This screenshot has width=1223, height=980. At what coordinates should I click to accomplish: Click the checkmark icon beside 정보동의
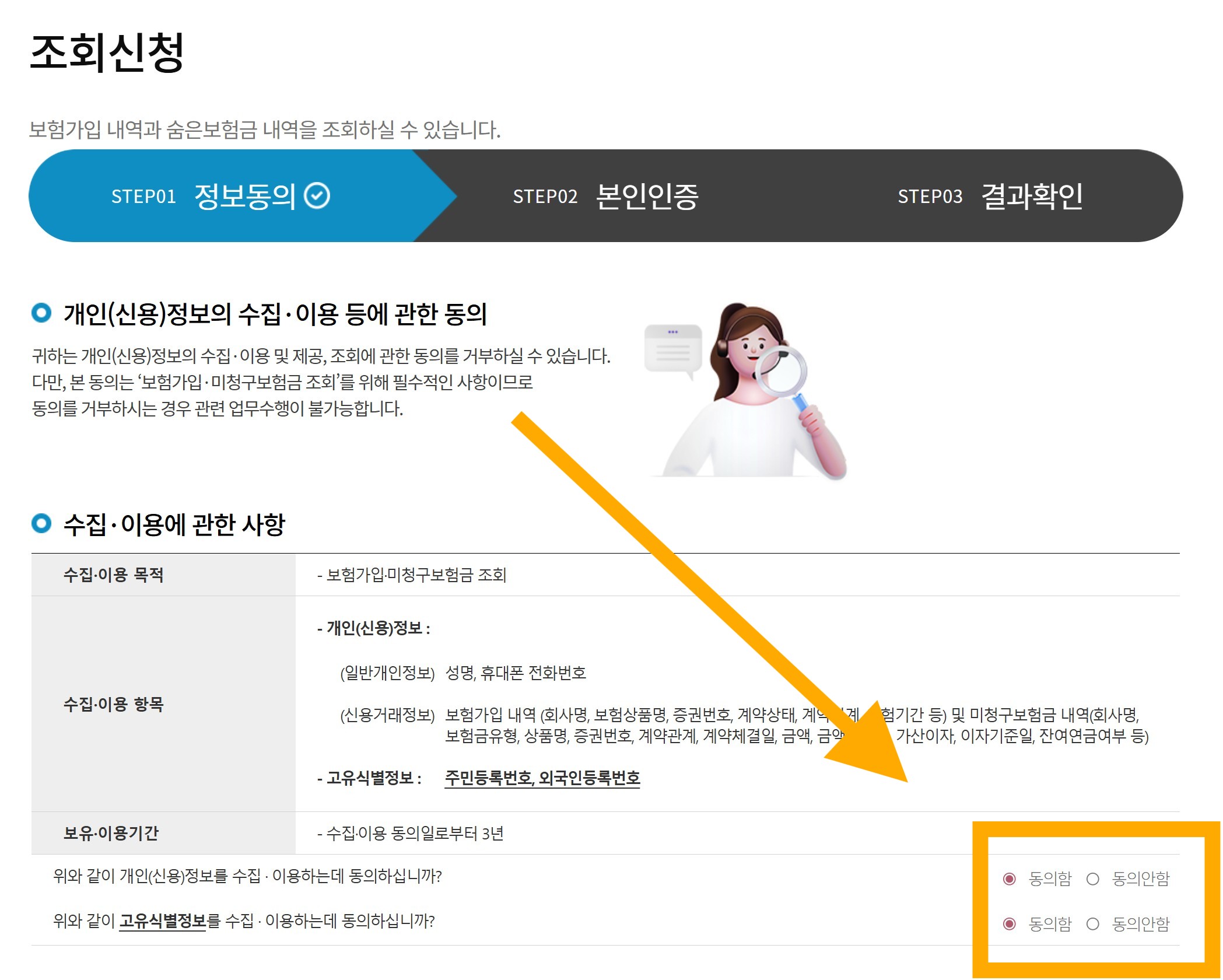318,196
